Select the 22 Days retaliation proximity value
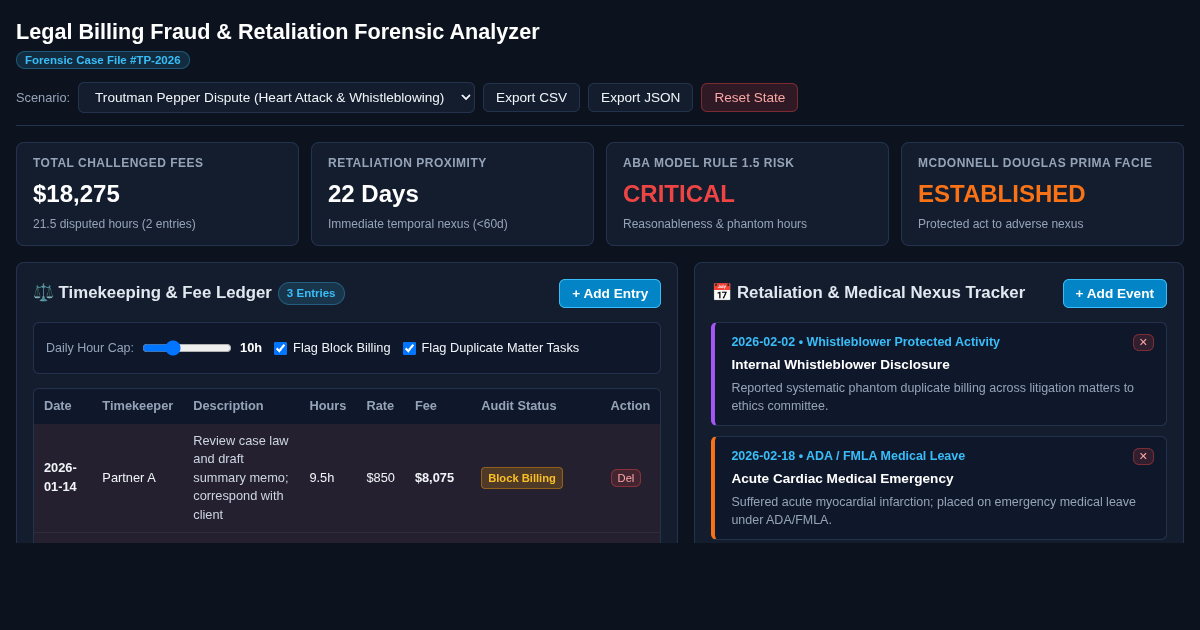 click(x=373, y=194)
